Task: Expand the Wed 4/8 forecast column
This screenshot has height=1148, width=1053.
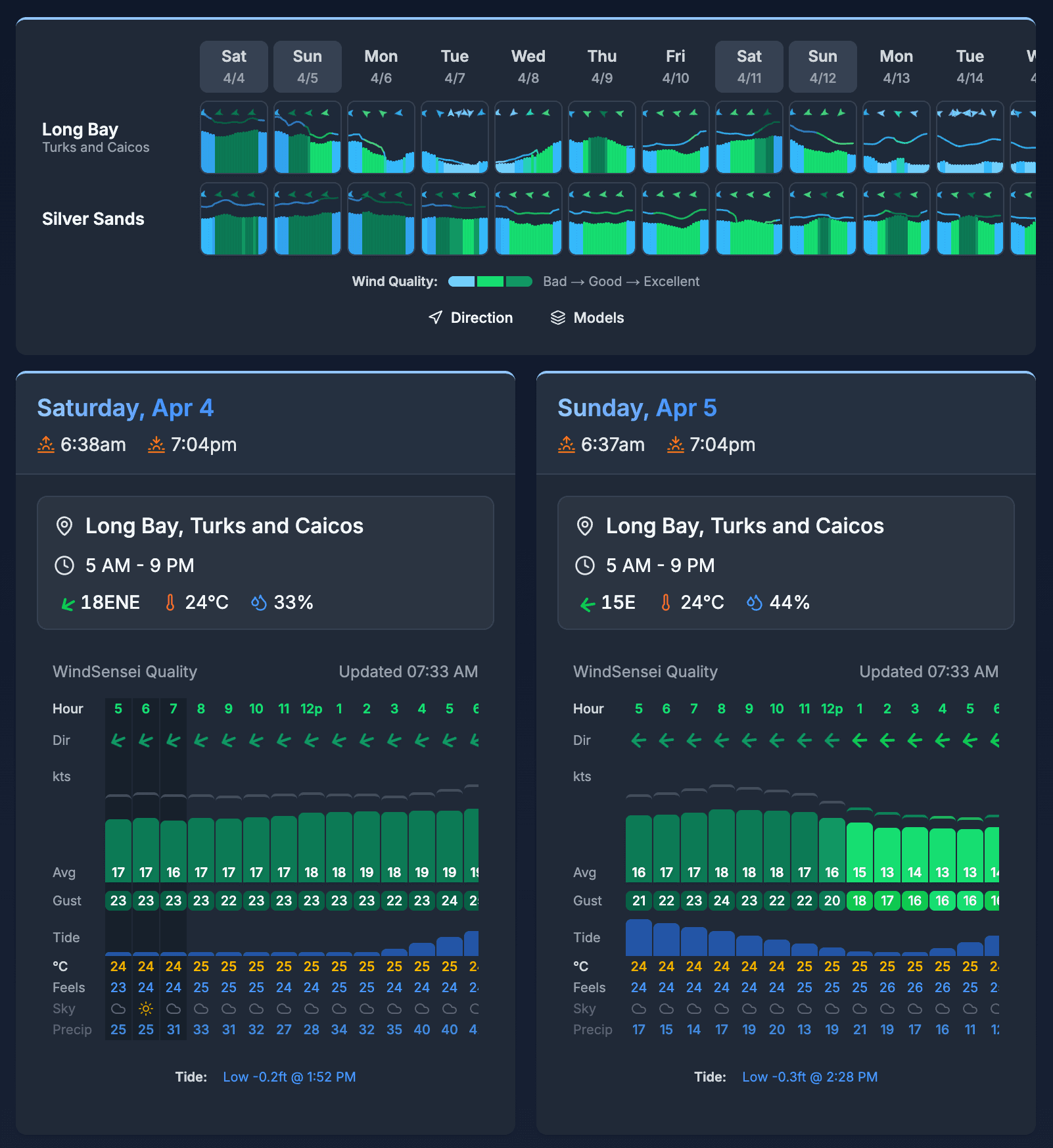Action: pyautogui.click(x=528, y=66)
